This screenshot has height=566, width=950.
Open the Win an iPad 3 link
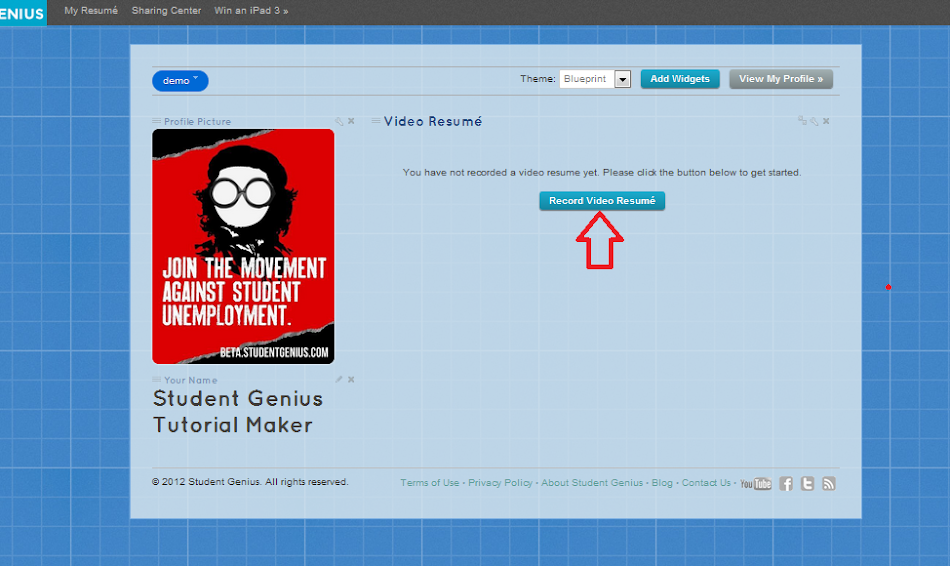(251, 10)
